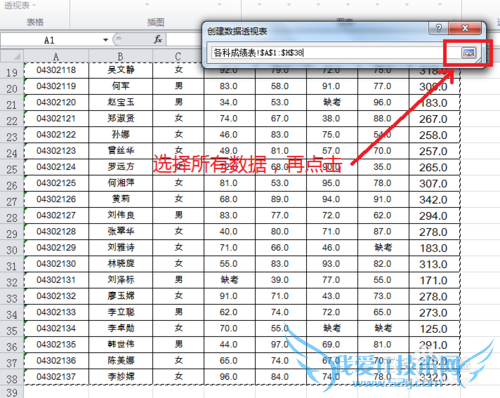Click cell with name 张翠华
Viewport: 500px width, 398px height.
(120, 231)
